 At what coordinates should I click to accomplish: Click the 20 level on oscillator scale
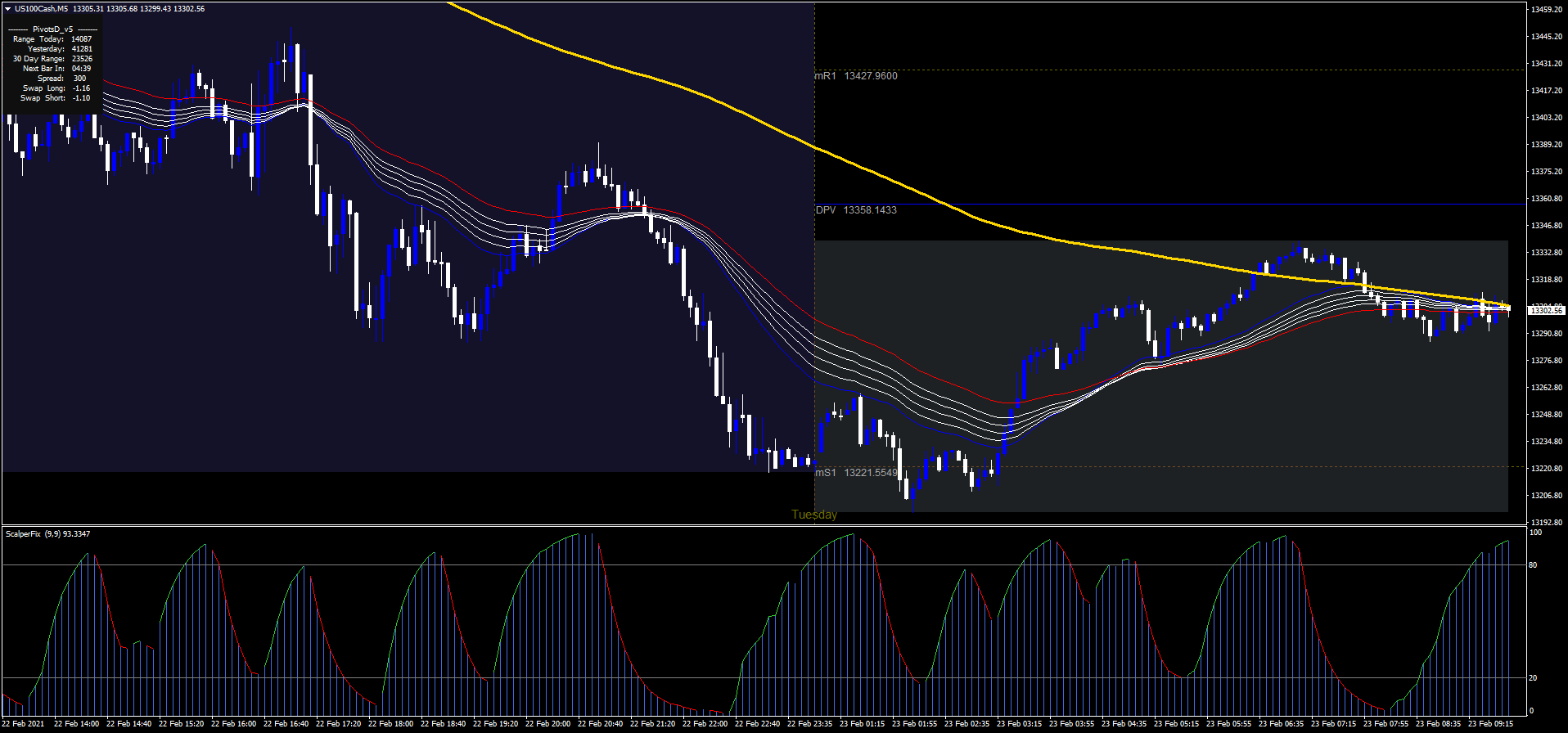tap(1533, 678)
